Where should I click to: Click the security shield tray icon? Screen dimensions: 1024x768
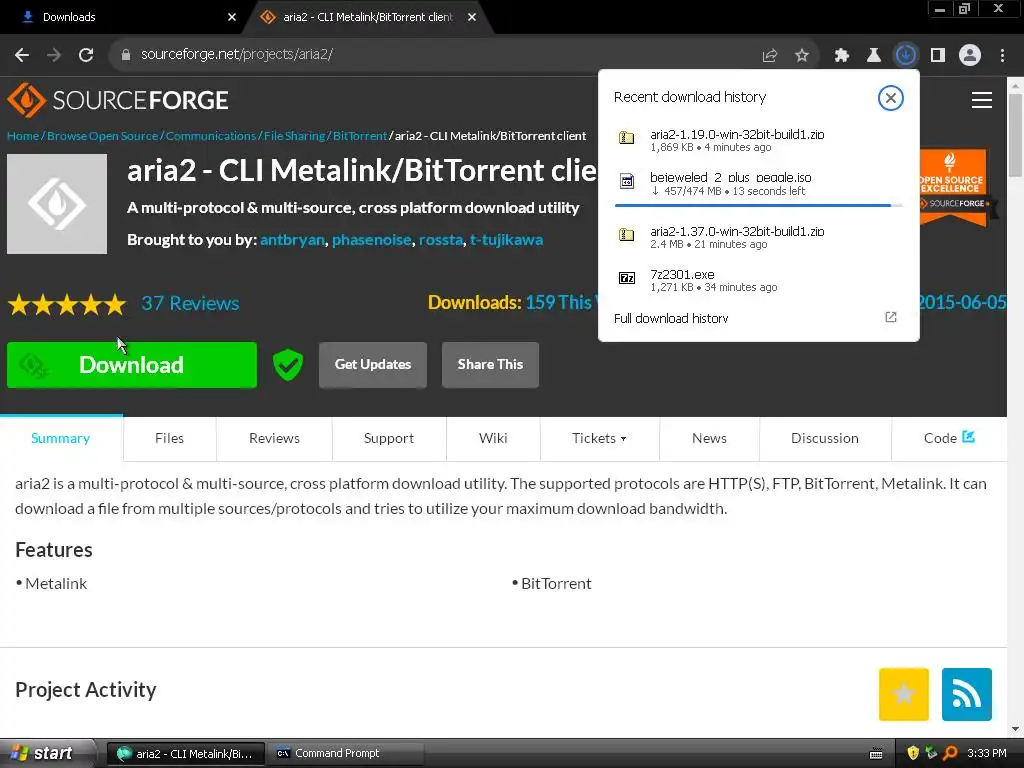tap(913, 754)
